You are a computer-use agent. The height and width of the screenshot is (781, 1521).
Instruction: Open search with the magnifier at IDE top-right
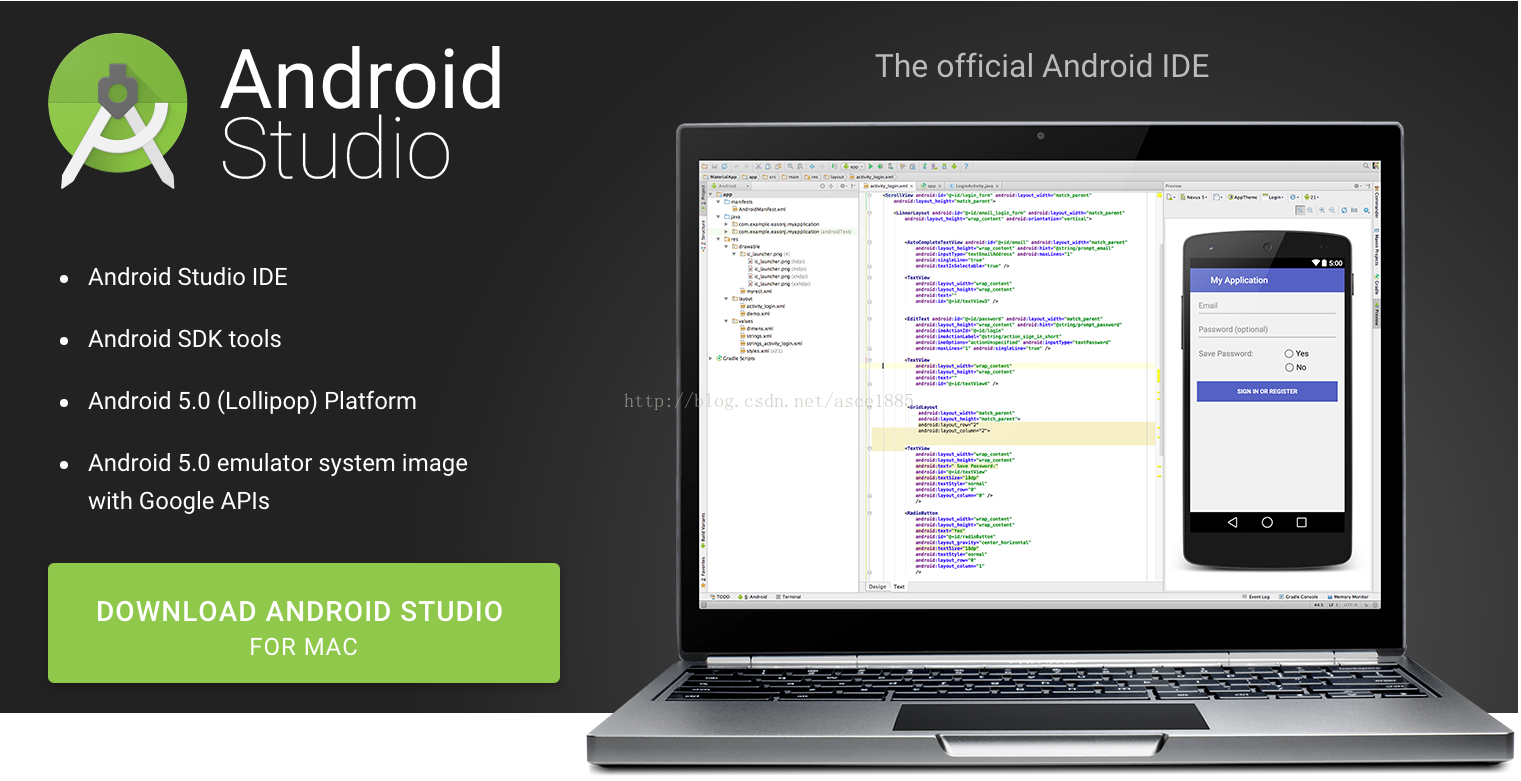(x=1366, y=166)
